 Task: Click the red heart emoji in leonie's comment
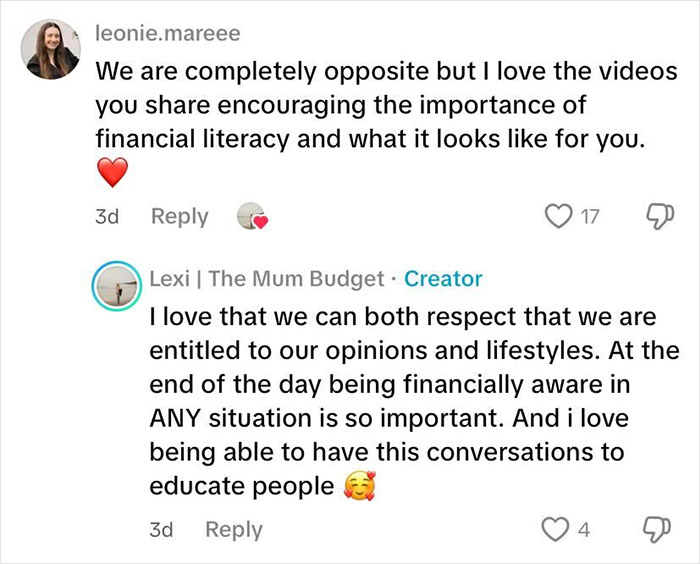click(x=113, y=175)
